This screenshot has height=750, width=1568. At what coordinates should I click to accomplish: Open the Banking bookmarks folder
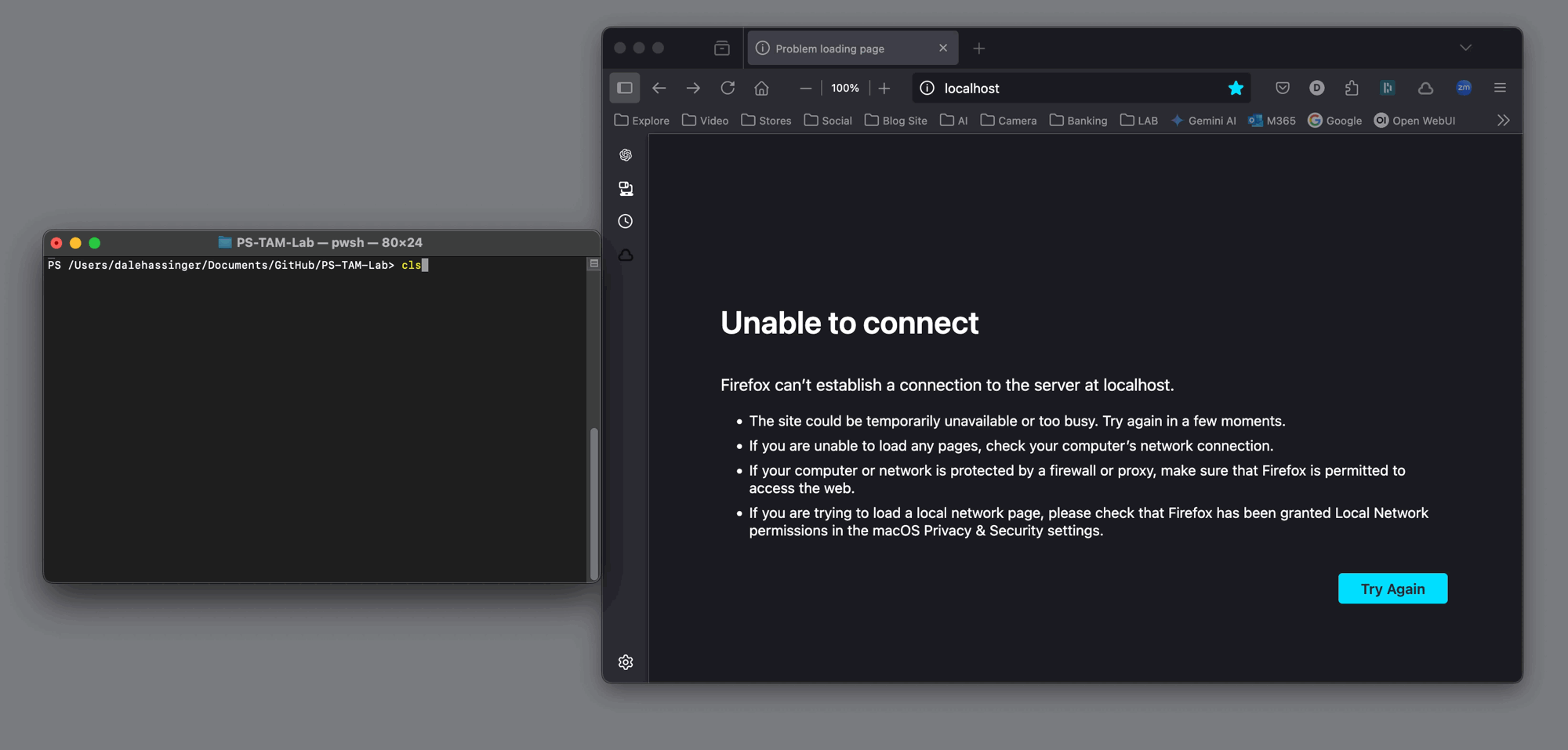[x=1078, y=121]
